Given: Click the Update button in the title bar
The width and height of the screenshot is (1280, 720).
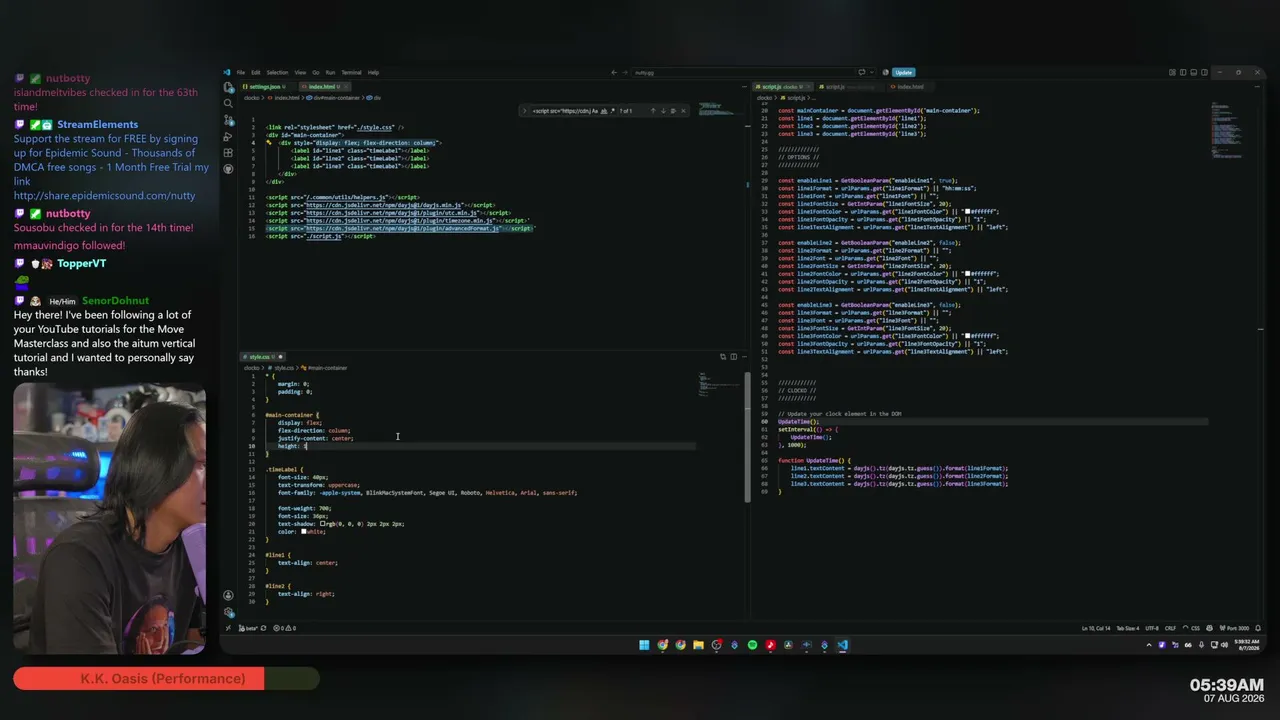Looking at the screenshot, I should coord(904,72).
